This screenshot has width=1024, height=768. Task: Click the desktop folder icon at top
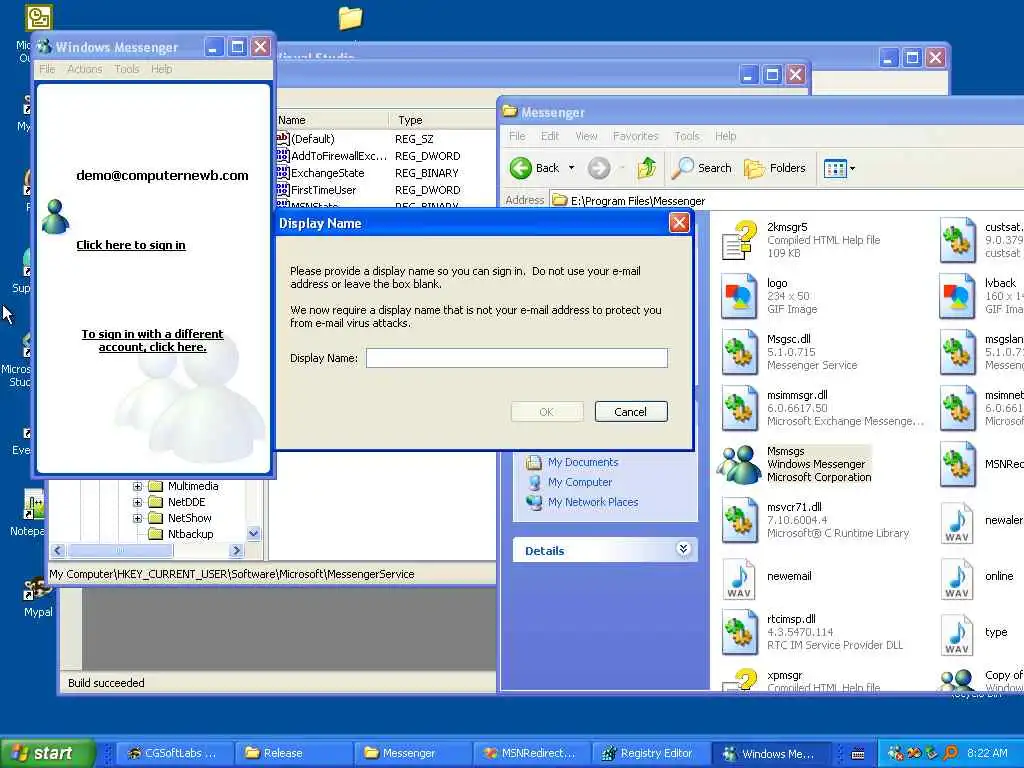pos(350,18)
